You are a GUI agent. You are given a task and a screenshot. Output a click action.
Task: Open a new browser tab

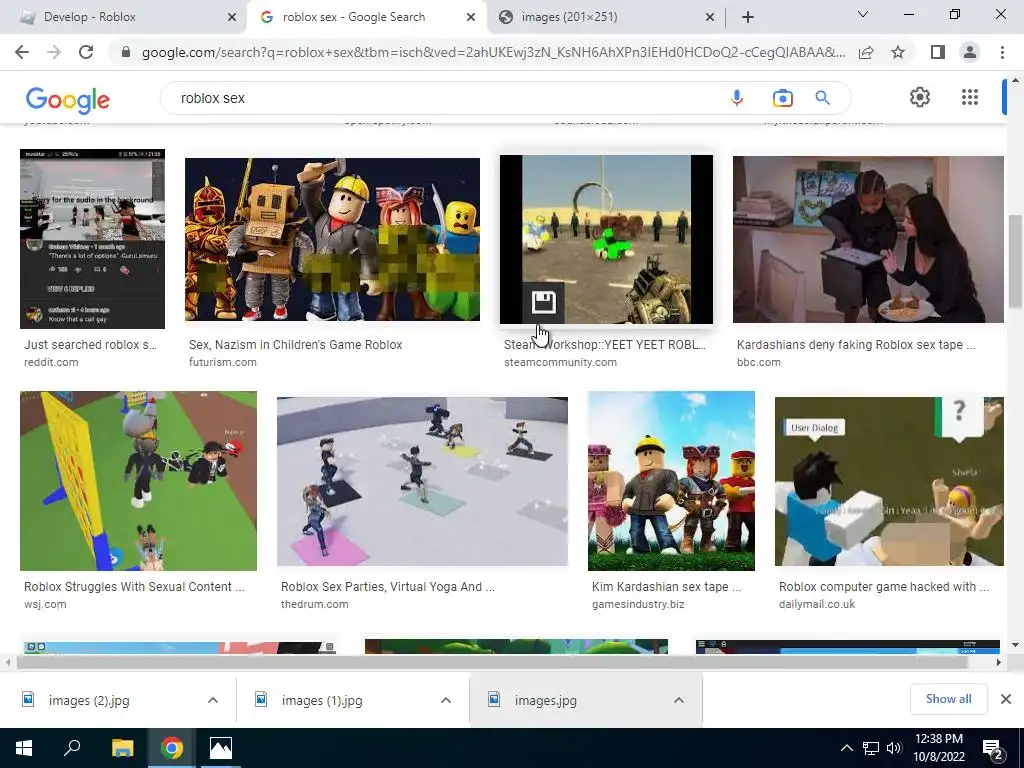(748, 17)
